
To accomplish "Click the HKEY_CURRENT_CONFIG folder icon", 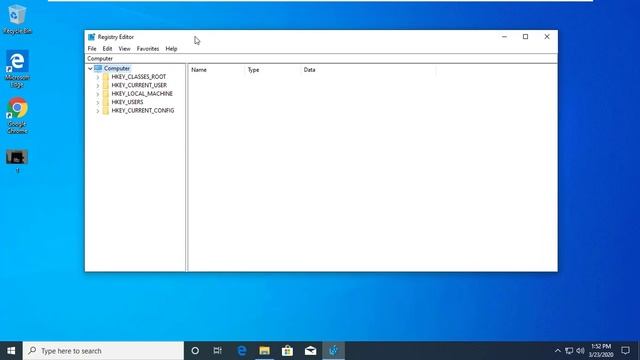I will click(106, 111).
